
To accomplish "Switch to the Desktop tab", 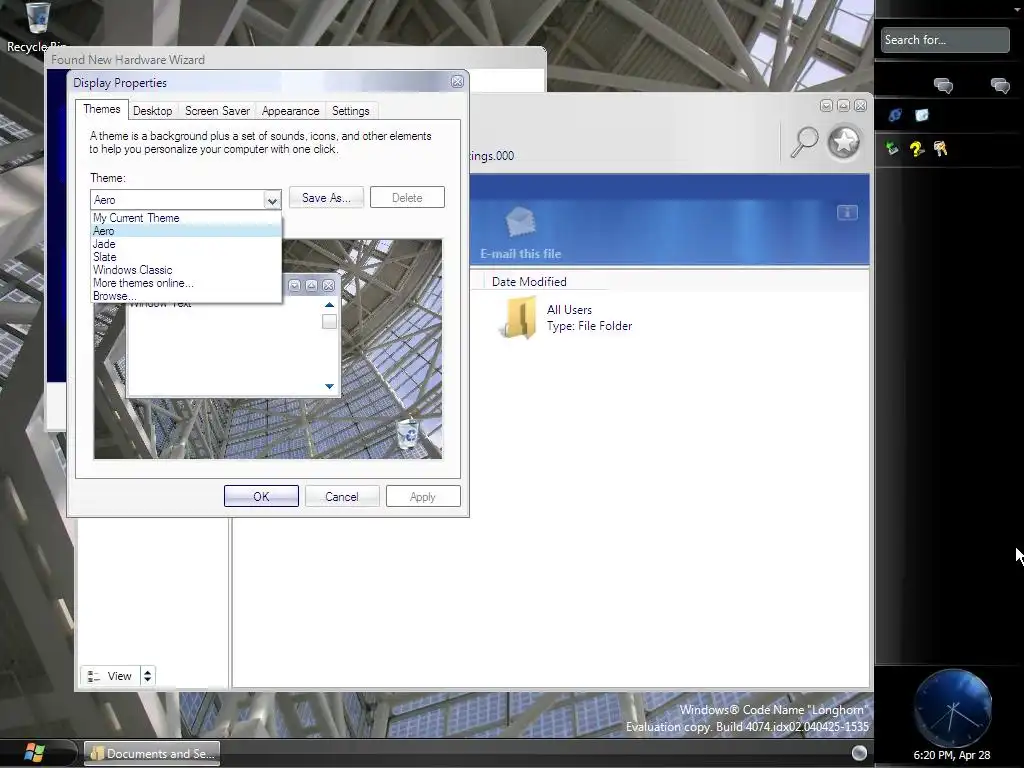I will click(153, 111).
